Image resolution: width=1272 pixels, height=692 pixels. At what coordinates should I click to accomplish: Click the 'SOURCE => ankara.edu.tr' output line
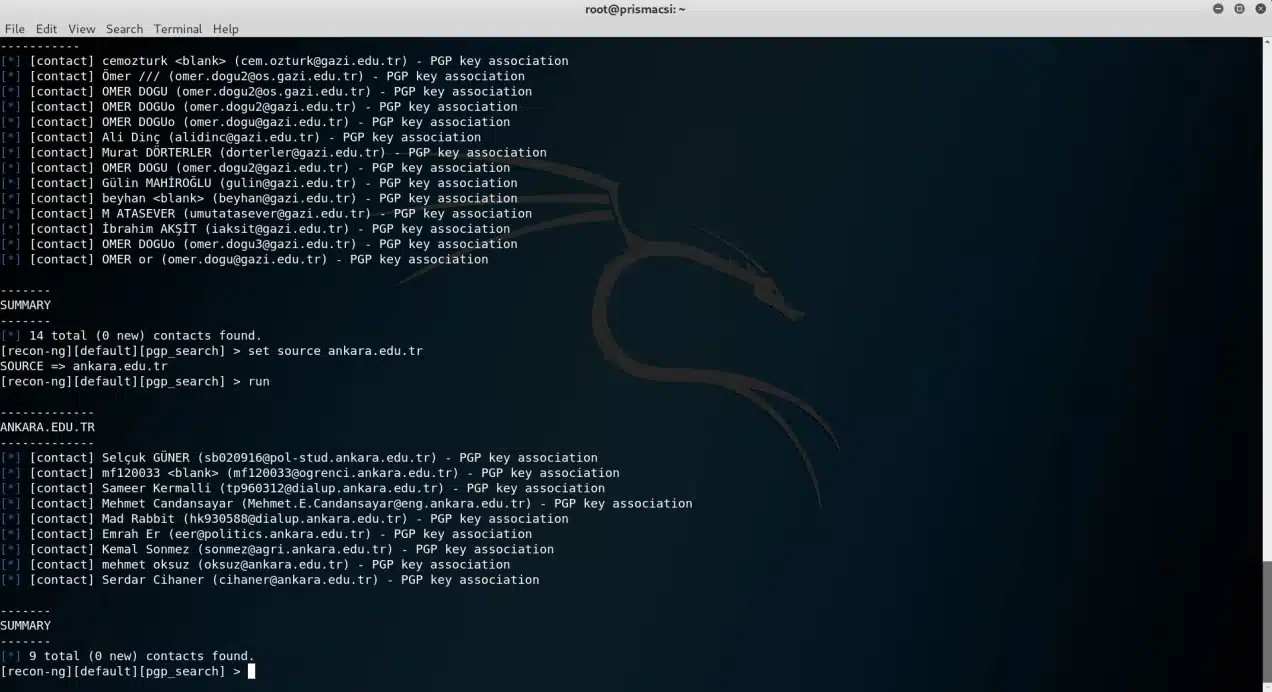pyautogui.click(x=84, y=366)
